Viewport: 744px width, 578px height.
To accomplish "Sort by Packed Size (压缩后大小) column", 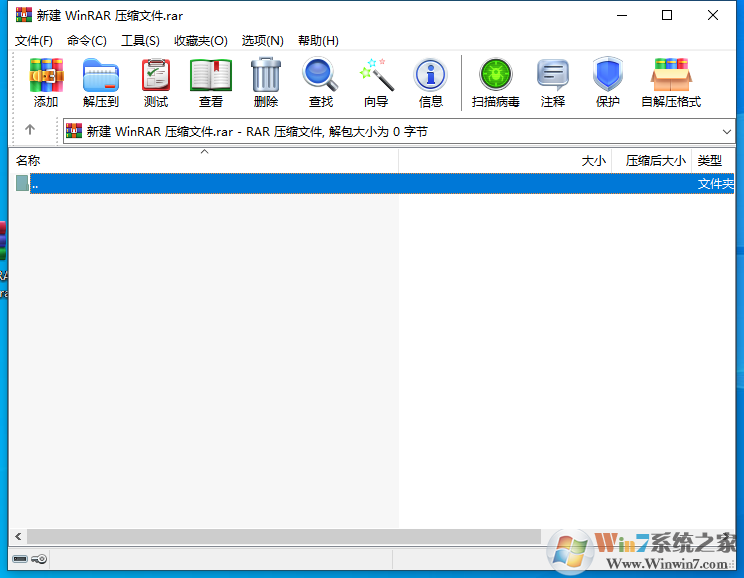I will point(651,161).
